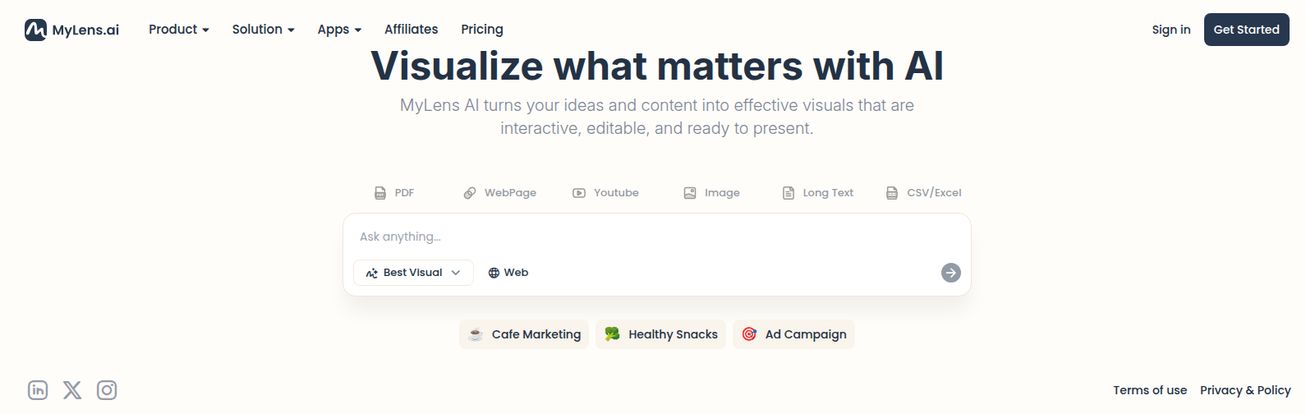Choose PDF as input source
The image size is (1306, 414).
pyautogui.click(x=394, y=193)
